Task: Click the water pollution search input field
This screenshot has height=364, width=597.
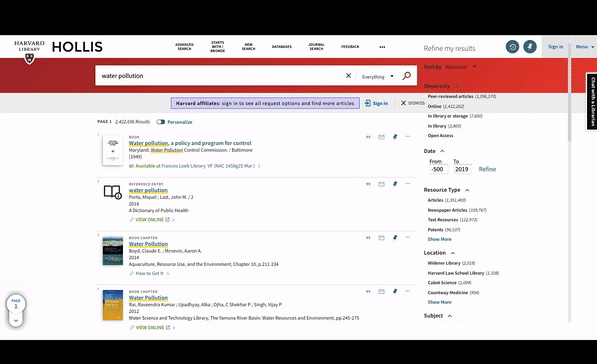Action: coord(221,76)
